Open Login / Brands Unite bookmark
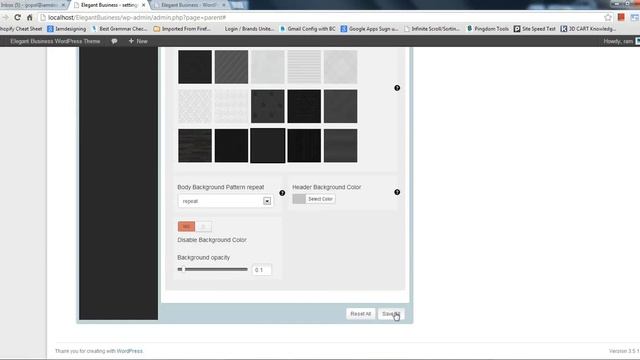The width and height of the screenshot is (640, 360). pos(249,29)
